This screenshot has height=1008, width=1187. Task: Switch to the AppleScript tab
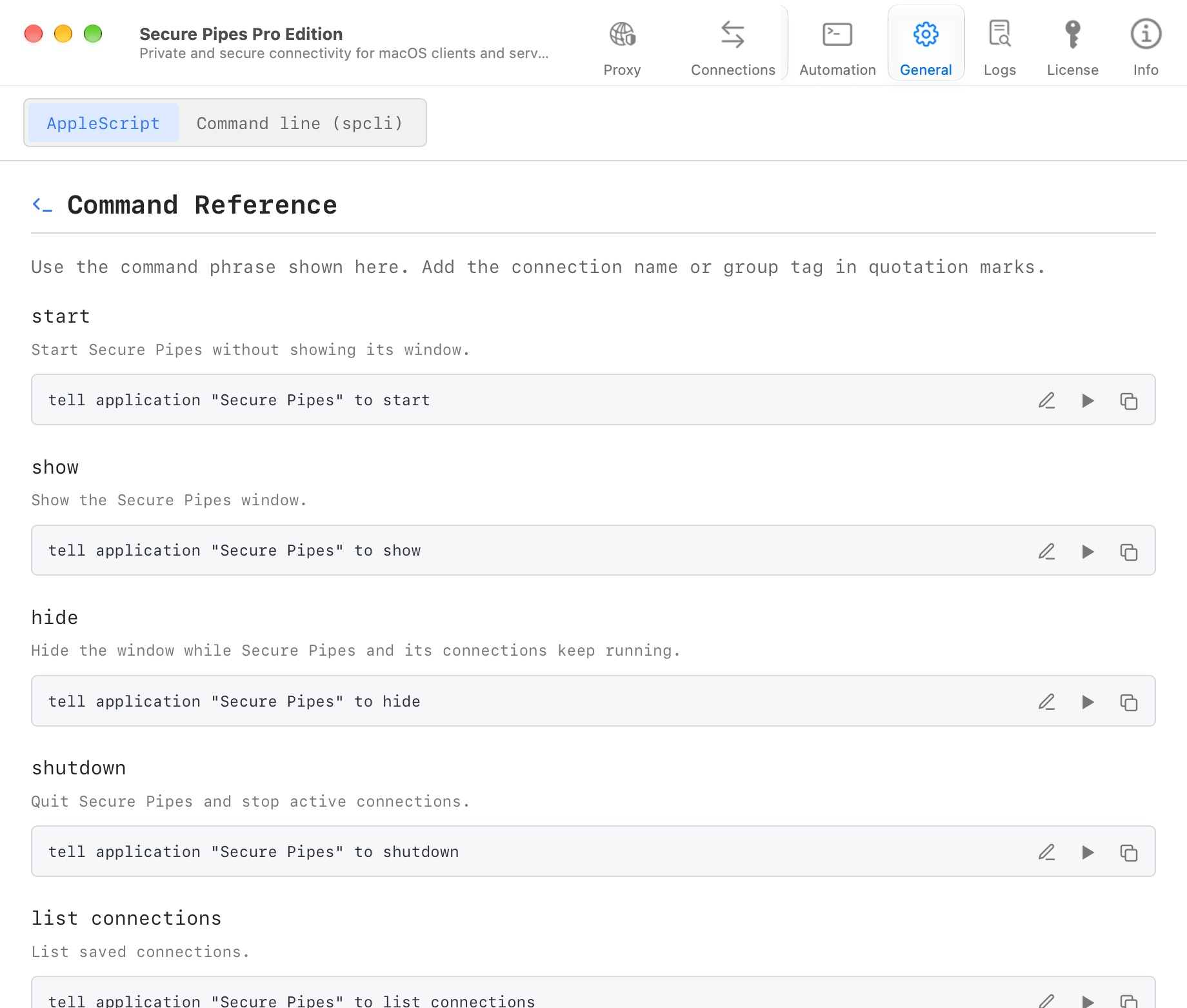pos(103,123)
